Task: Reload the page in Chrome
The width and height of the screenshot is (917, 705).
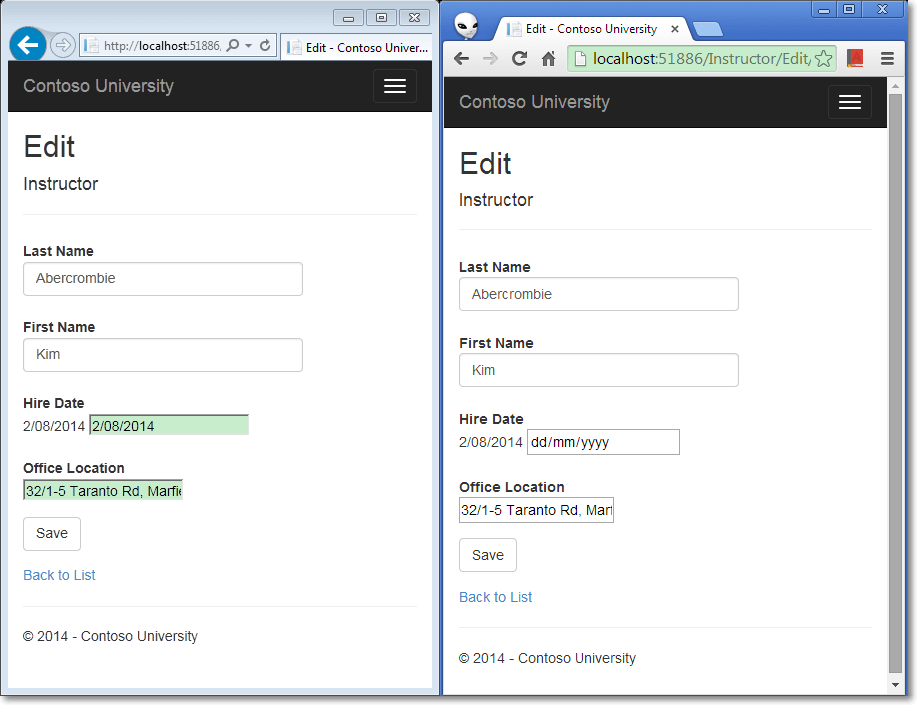Action: click(519, 59)
